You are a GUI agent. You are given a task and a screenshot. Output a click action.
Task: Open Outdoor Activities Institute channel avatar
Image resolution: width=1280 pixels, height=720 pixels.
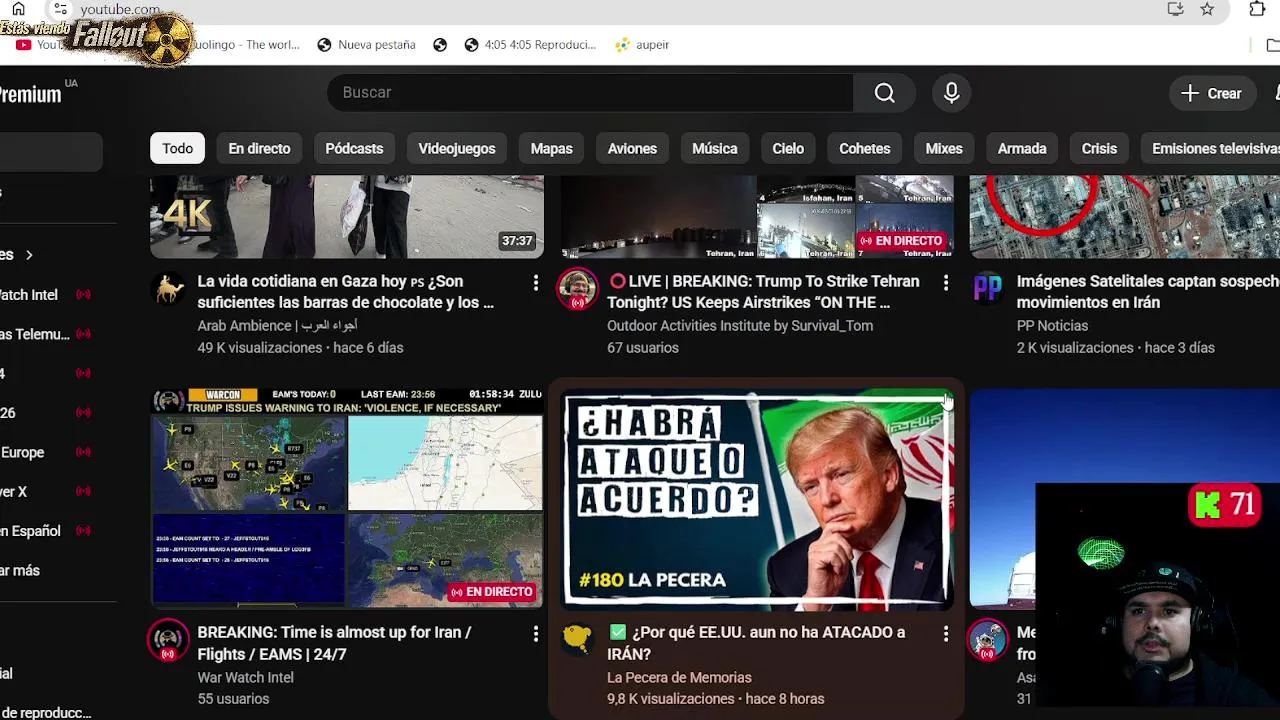[577, 289]
